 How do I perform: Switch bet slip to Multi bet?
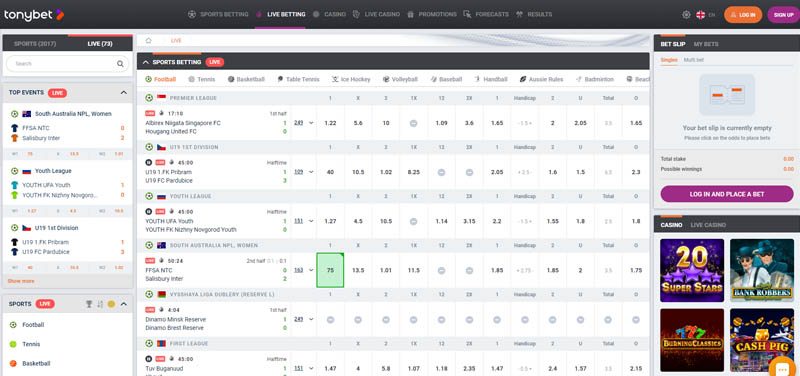pyautogui.click(x=693, y=60)
